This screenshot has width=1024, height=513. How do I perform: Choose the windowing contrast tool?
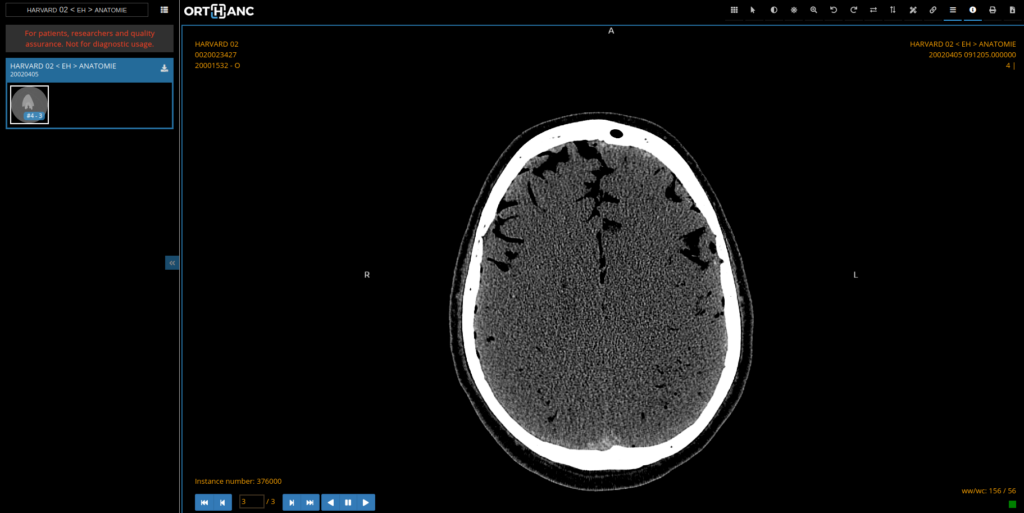coord(773,10)
